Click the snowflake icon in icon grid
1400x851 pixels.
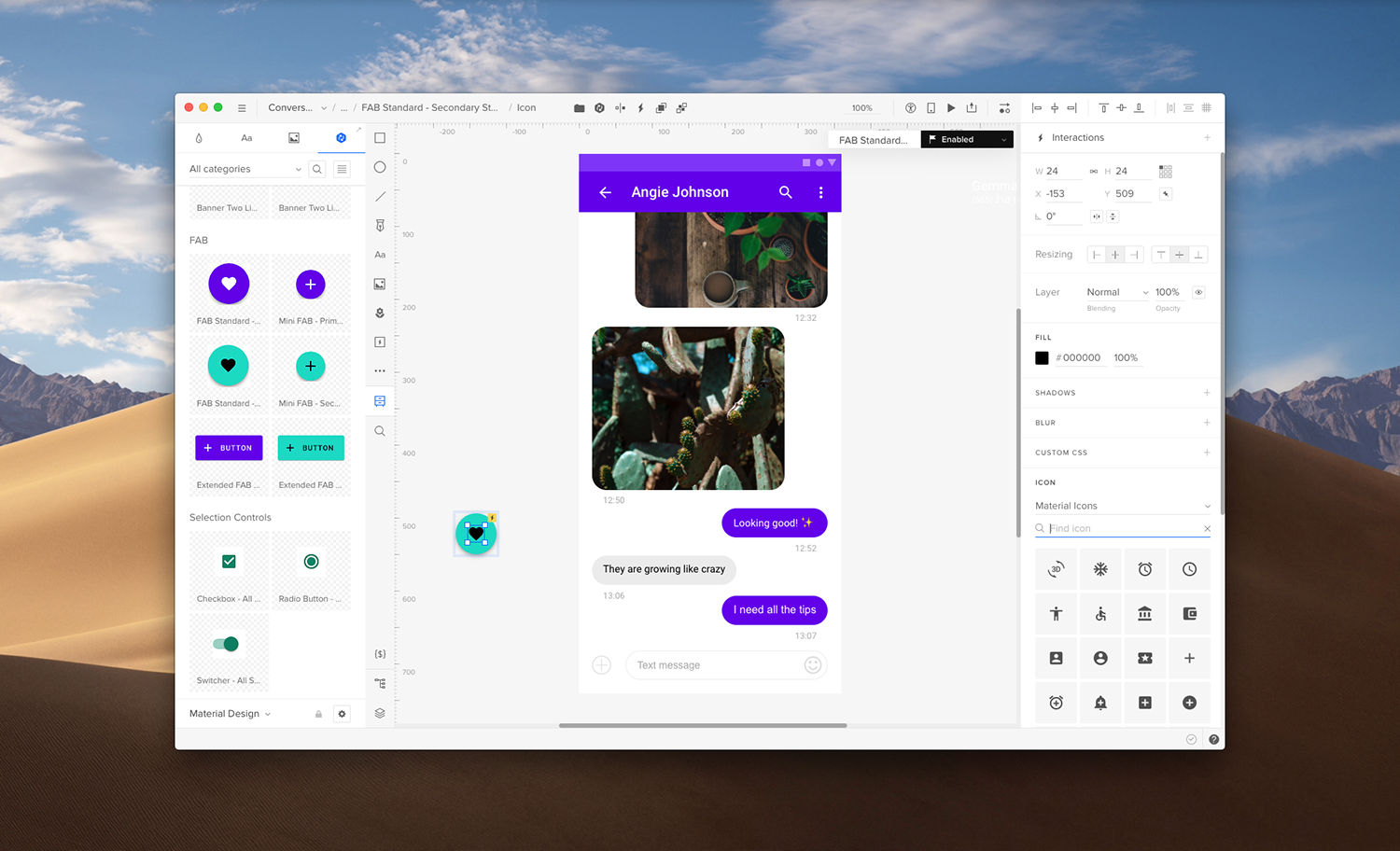click(x=1100, y=569)
